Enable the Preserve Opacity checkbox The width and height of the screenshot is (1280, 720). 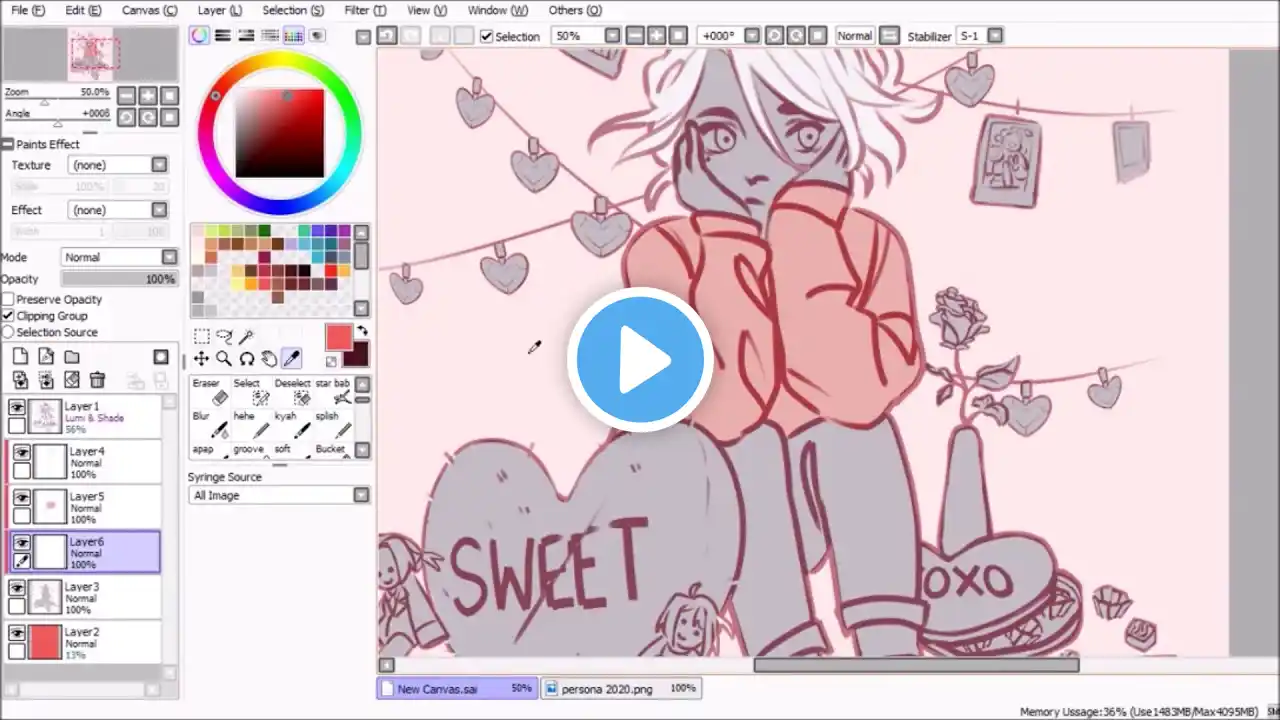point(8,300)
